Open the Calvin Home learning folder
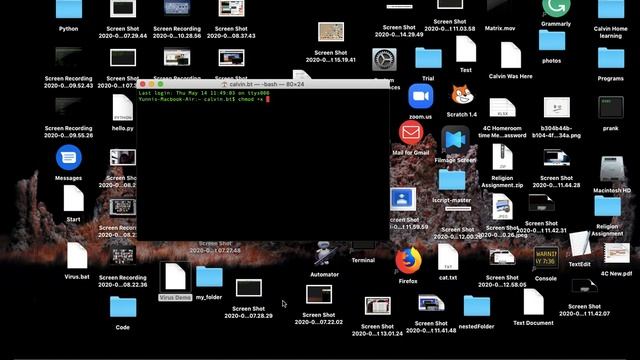The width and height of the screenshot is (640, 360). 611,9
